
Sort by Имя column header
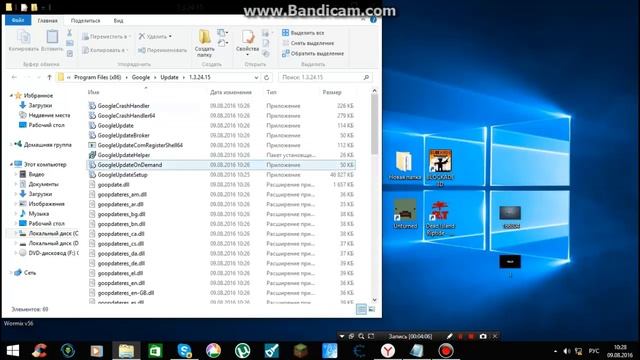pos(94,92)
